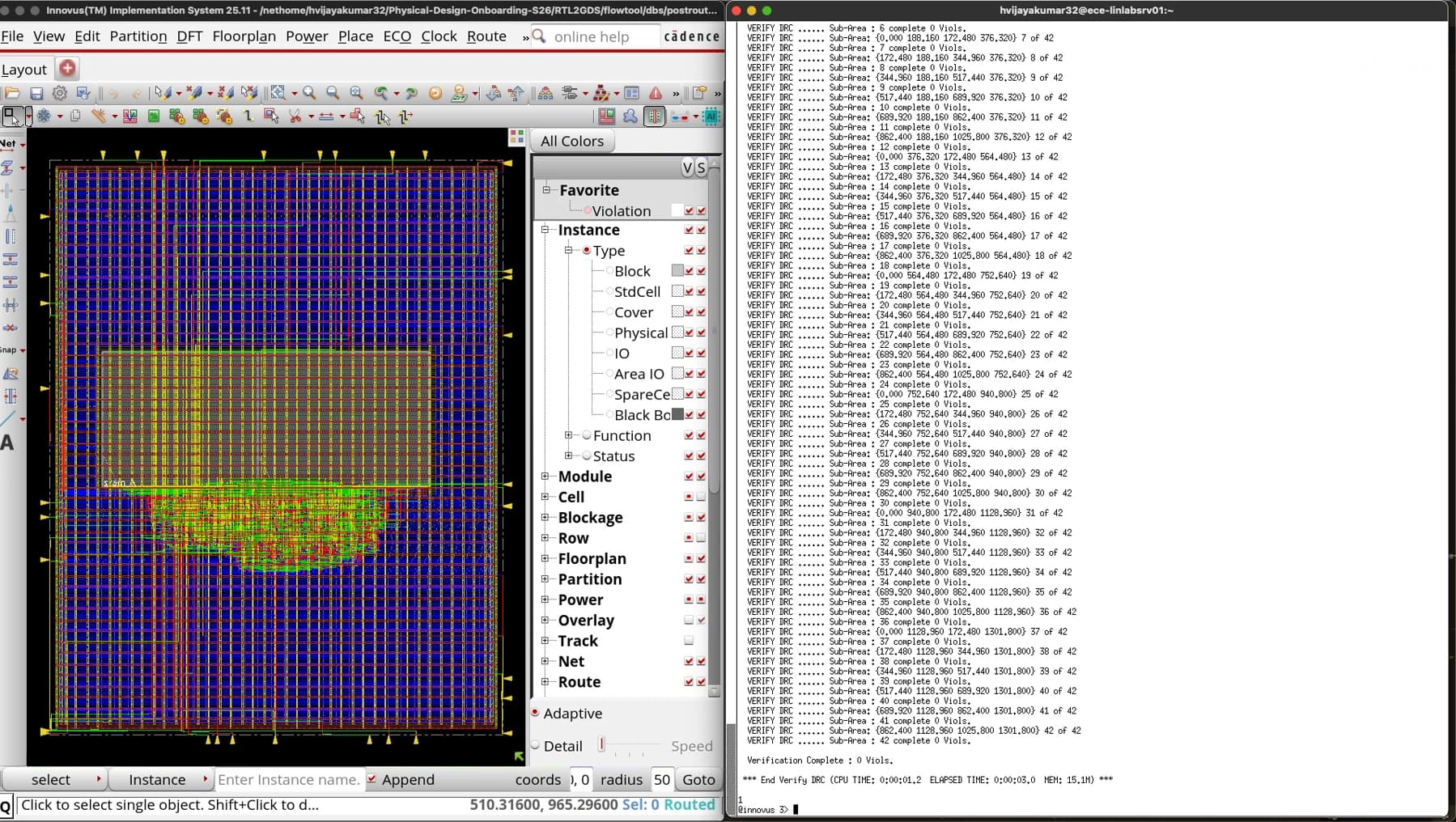The image size is (1456, 822).
Task: Select the Detail radio button
Action: [x=535, y=745]
